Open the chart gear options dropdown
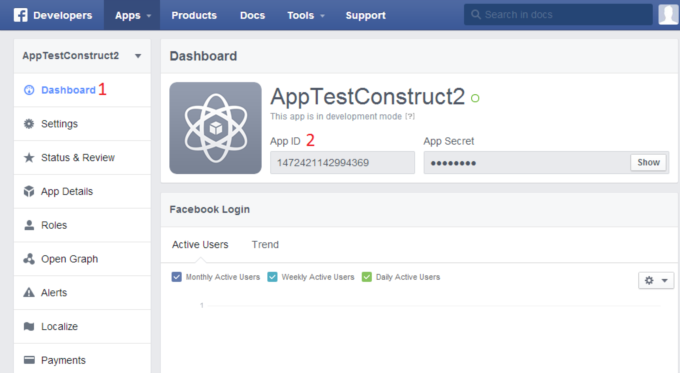 click(x=656, y=280)
